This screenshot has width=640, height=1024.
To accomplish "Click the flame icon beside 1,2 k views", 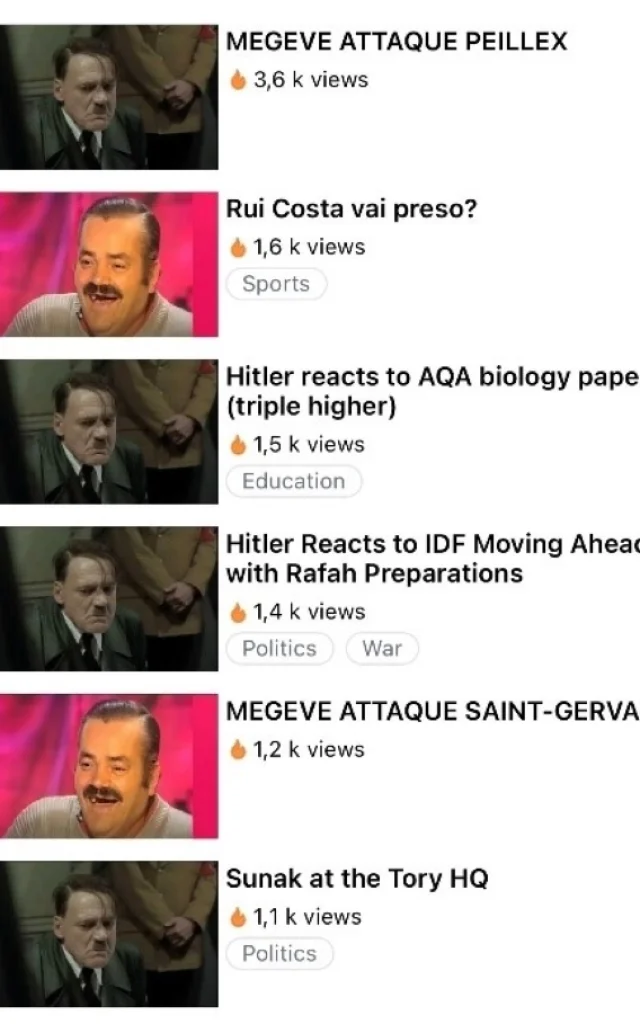I will (x=238, y=749).
